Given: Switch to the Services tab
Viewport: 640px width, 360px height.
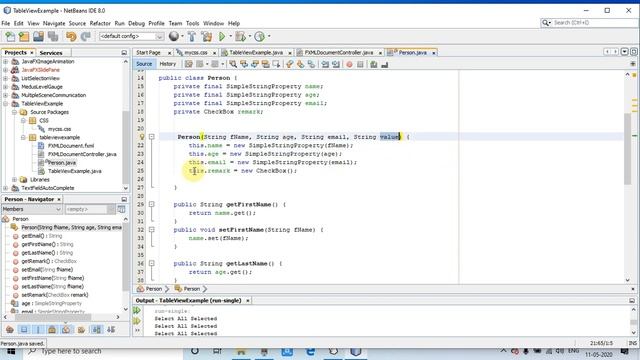Looking at the screenshot, I should 51,53.
